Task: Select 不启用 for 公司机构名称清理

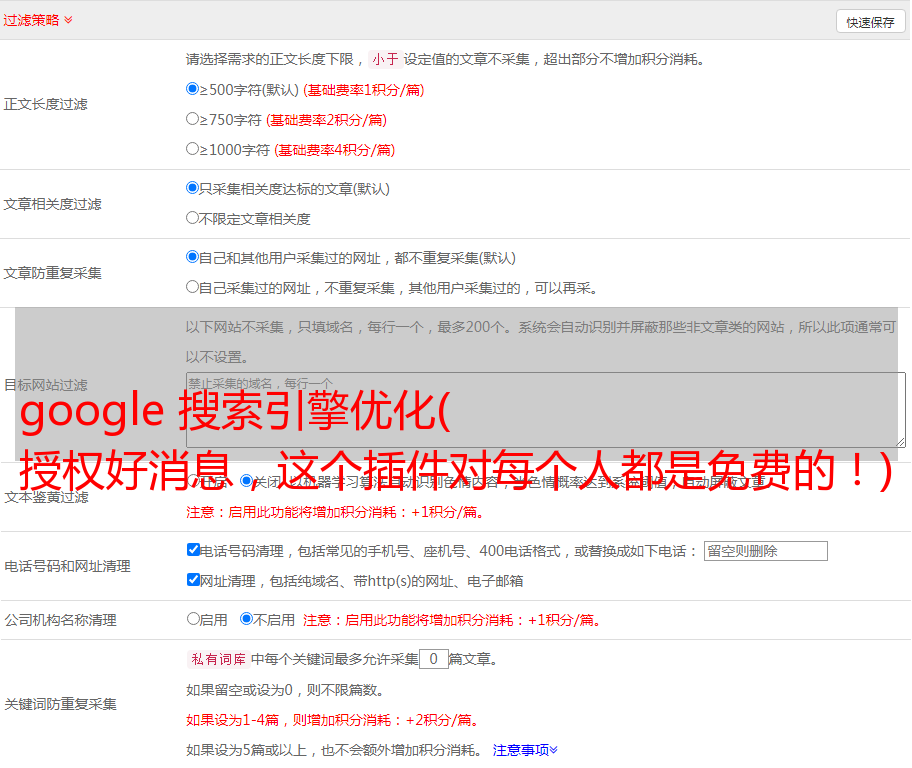Action: click(x=247, y=618)
